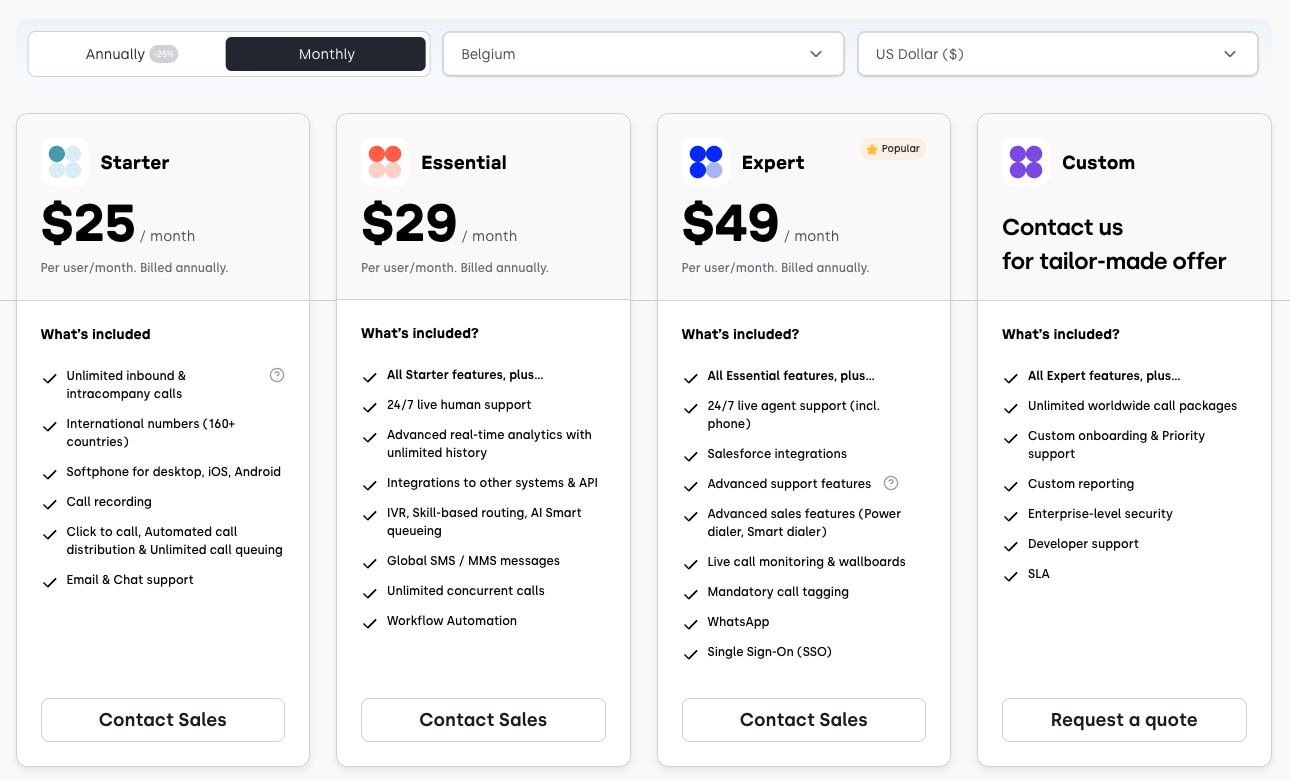1290x780 pixels.
Task: Contact Sales for the Expert plan
Action: tap(803, 720)
